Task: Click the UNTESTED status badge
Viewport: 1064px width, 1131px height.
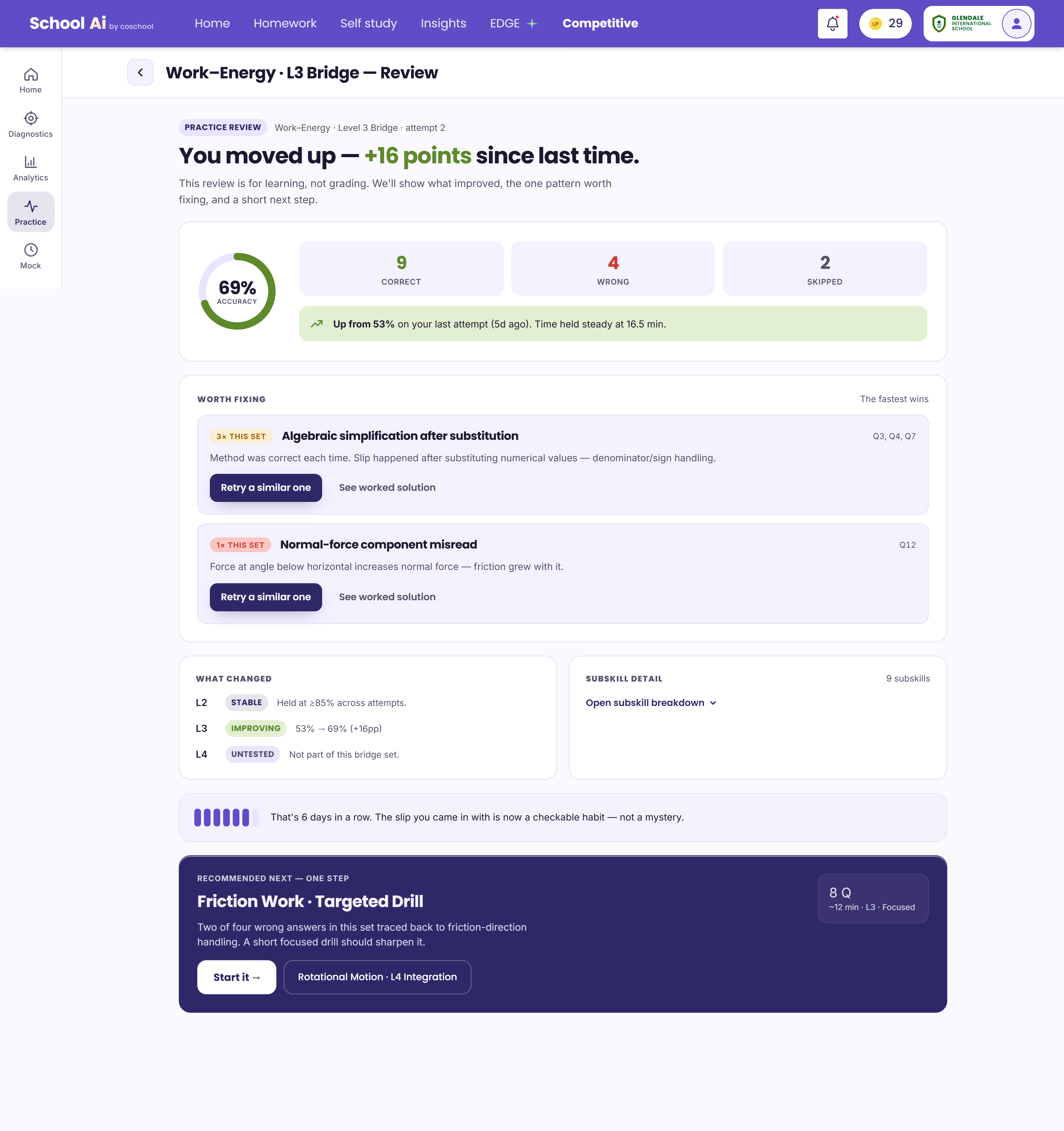Action: click(252, 754)
